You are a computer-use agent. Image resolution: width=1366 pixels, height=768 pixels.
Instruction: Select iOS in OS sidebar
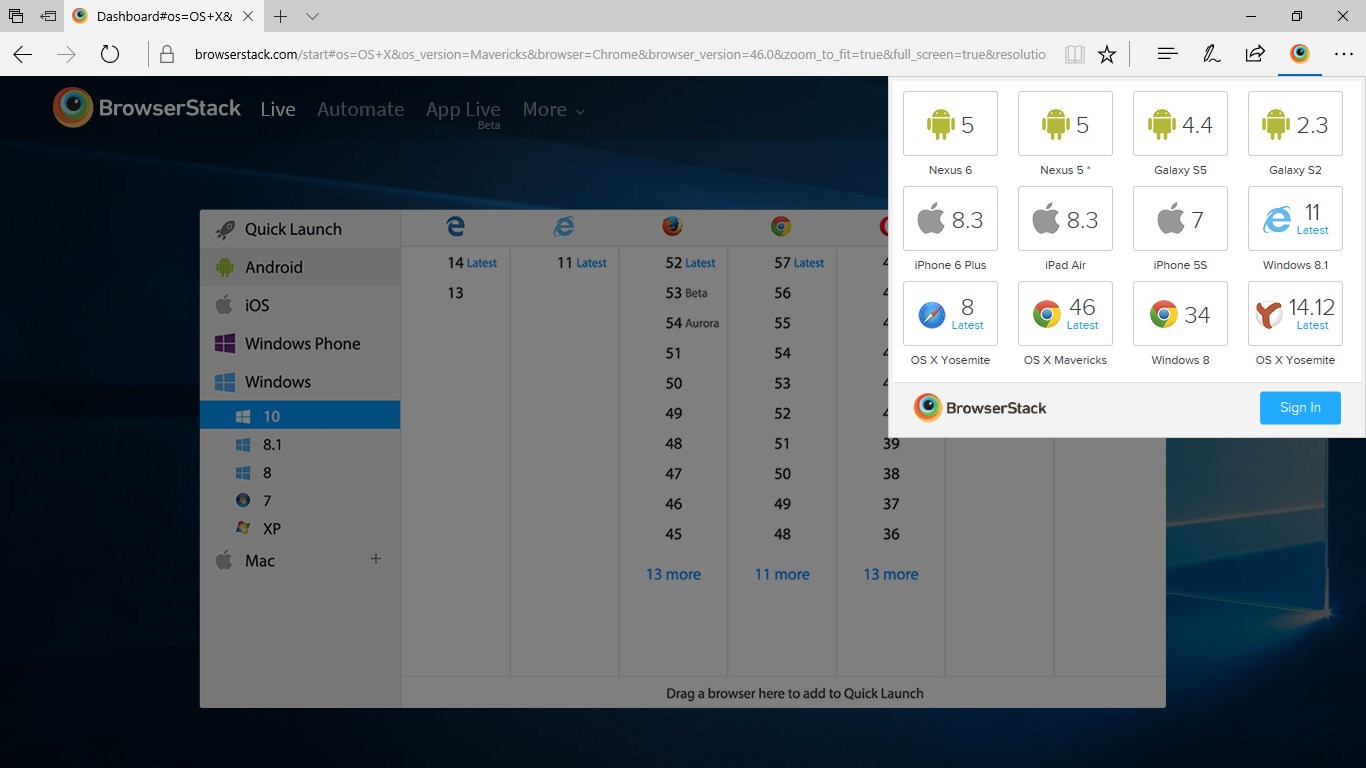pos(300,305)
